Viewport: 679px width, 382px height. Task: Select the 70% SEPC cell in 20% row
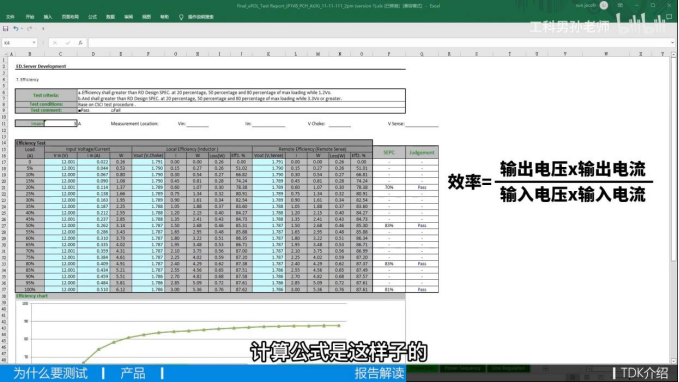tap(389, 188)
